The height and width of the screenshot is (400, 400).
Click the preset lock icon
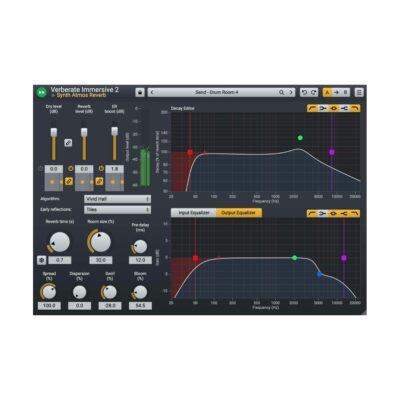click(x=140, y=92)
